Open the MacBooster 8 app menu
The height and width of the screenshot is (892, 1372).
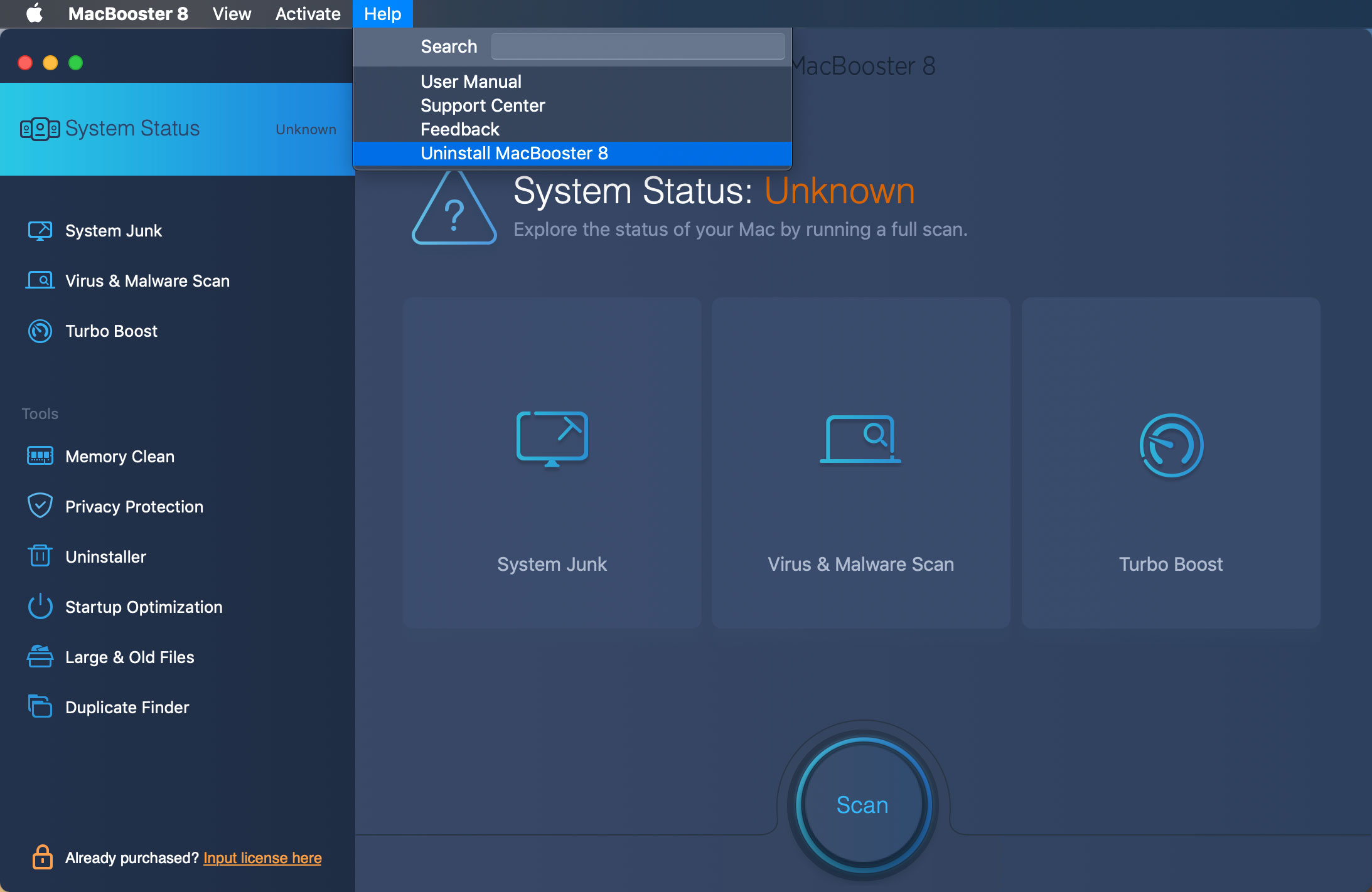(128, 14)
